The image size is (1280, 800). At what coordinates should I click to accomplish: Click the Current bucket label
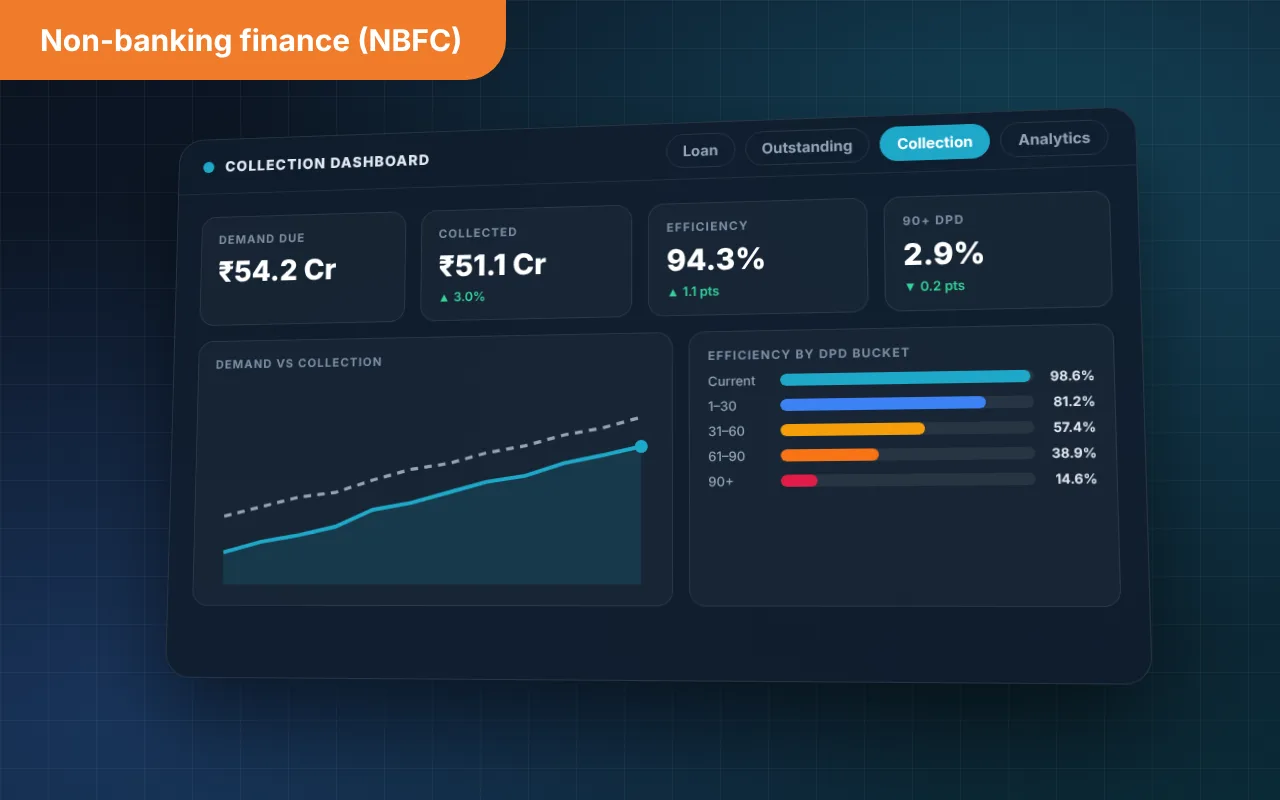click(732, 381)
